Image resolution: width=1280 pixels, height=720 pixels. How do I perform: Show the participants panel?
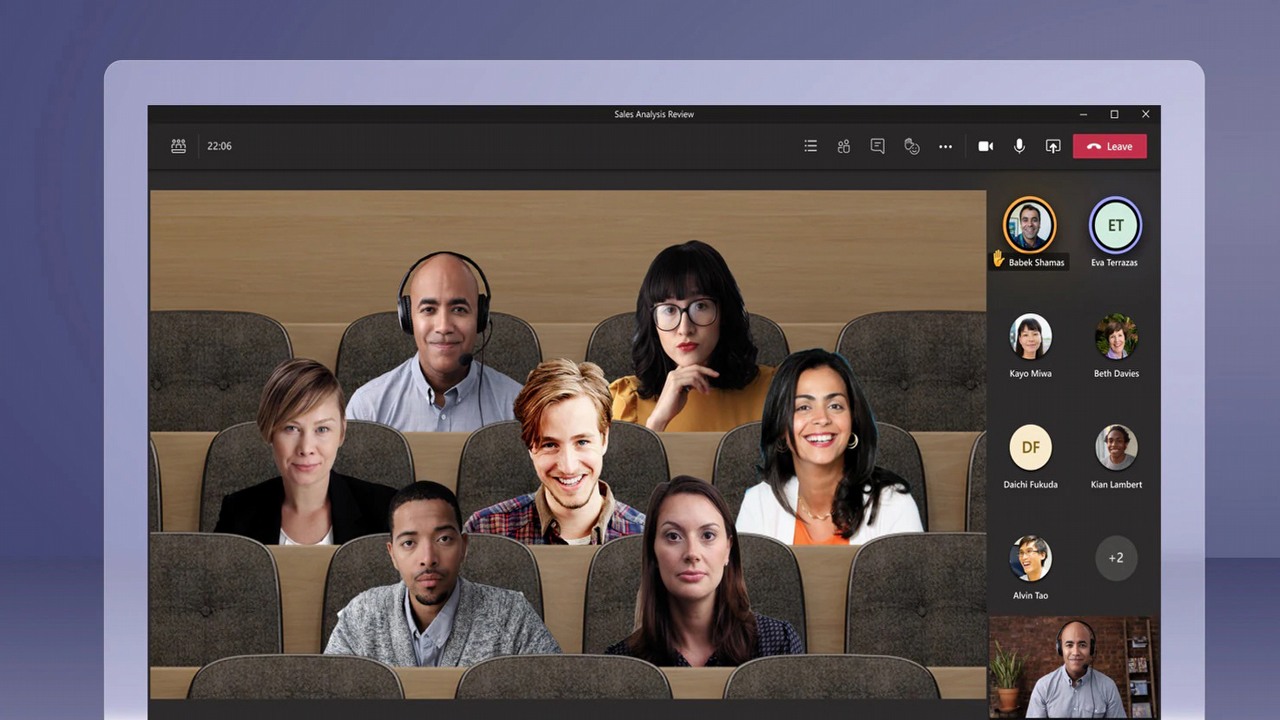[844, 146]
